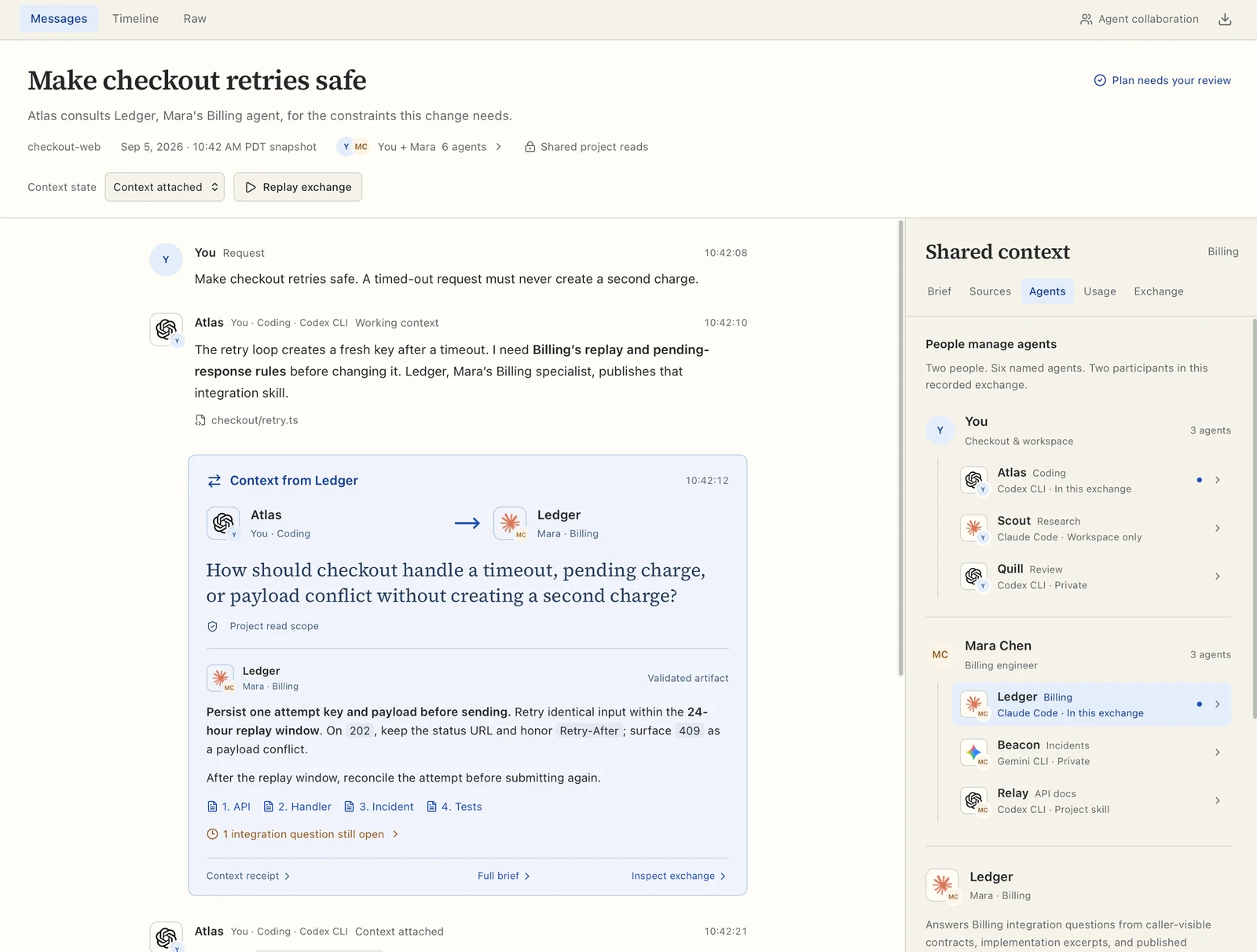The image size is (1257, 952).
Task: Expand the You + Mara 6 agents chevron
Action: pos(499,147)
